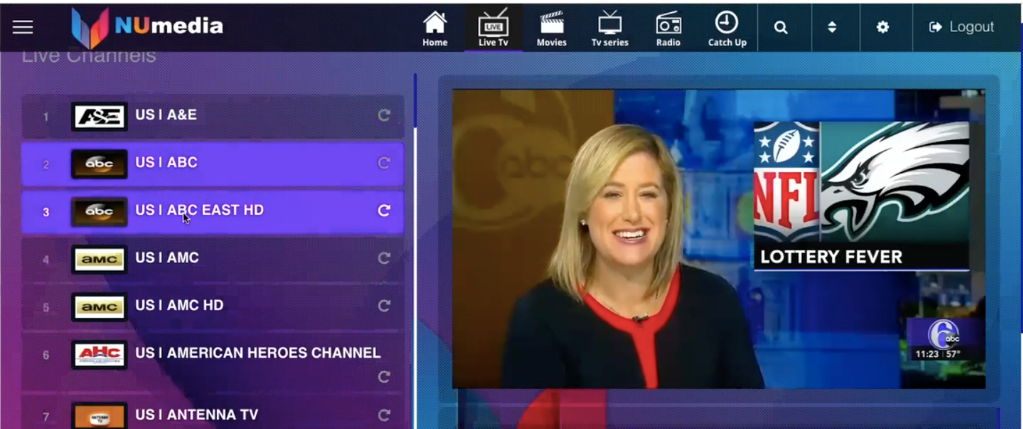Click the NUmedia logo
The height and width of the screenshot is (429, 1023).
(x=147, y=27)
